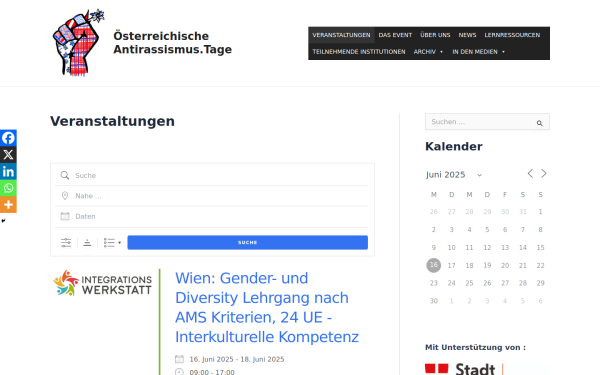
Task: Click search icon in Suche field
Action: (x=65, y=175)
